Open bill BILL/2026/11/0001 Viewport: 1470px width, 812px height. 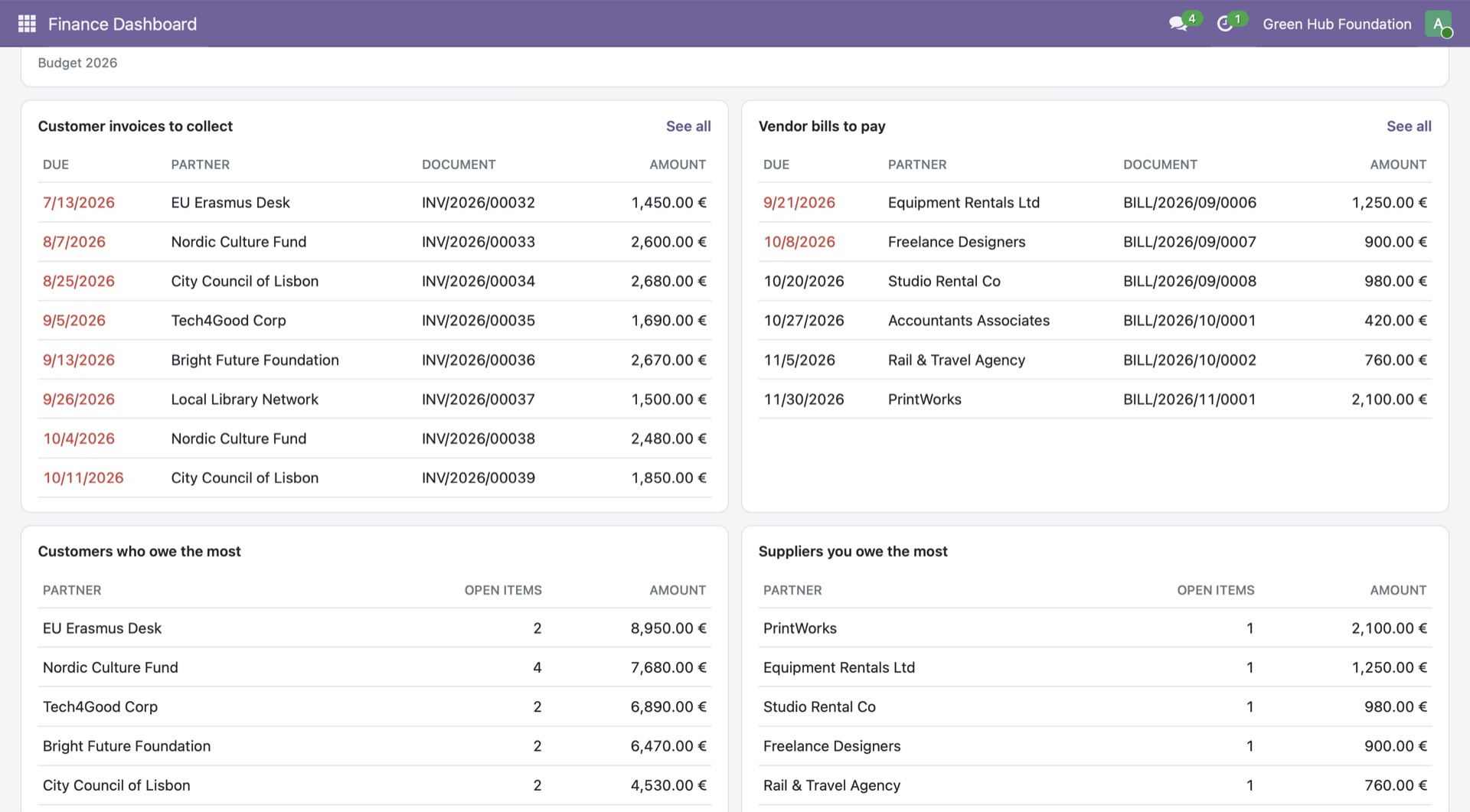1190,399
